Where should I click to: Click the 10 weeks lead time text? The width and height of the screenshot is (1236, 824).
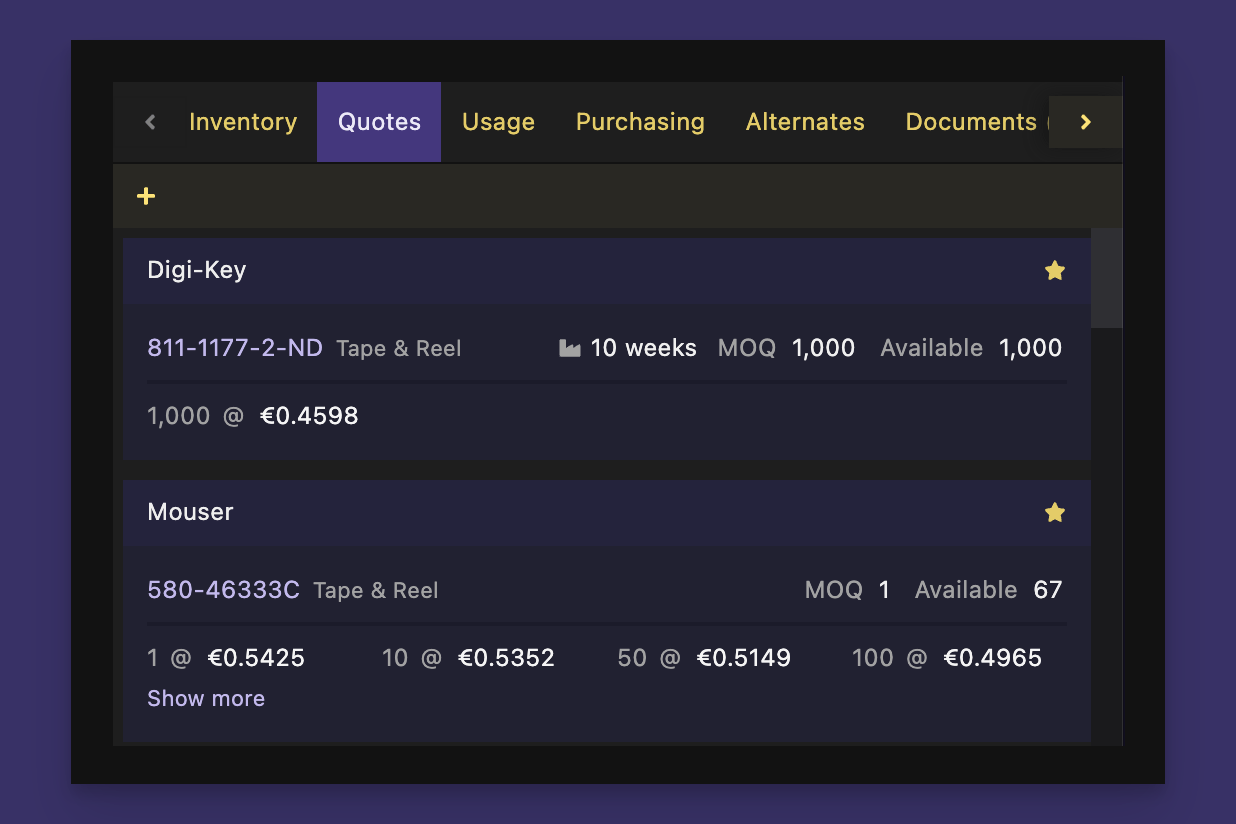pos(643,348)
